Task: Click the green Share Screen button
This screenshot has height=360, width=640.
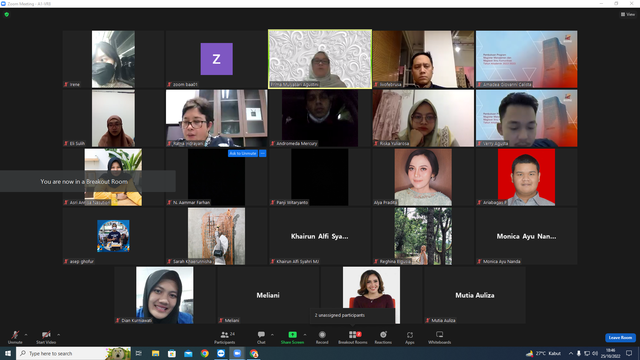Action: [292, 337]
